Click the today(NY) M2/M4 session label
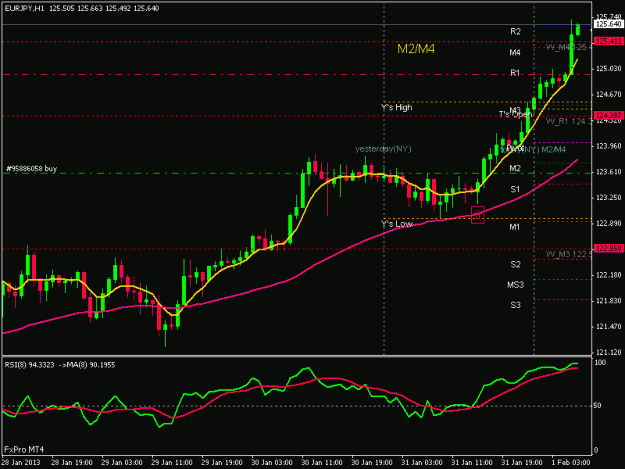This screenshot has height=469, width=625. [534, 150]
